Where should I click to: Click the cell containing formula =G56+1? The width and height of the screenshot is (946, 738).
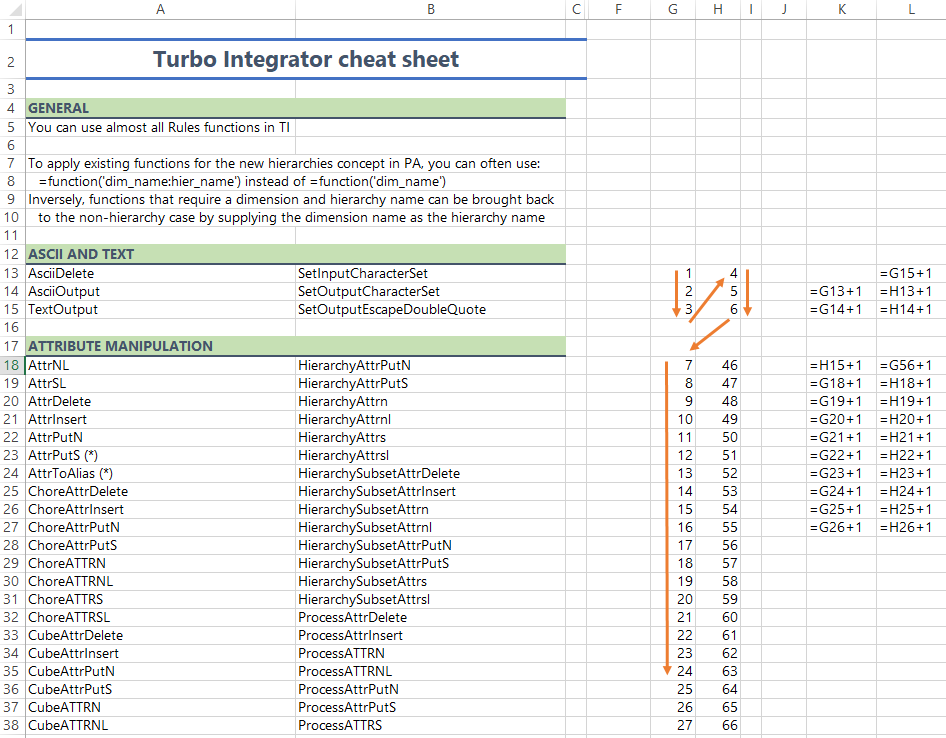pyautogui.click(x=911, y=366)
